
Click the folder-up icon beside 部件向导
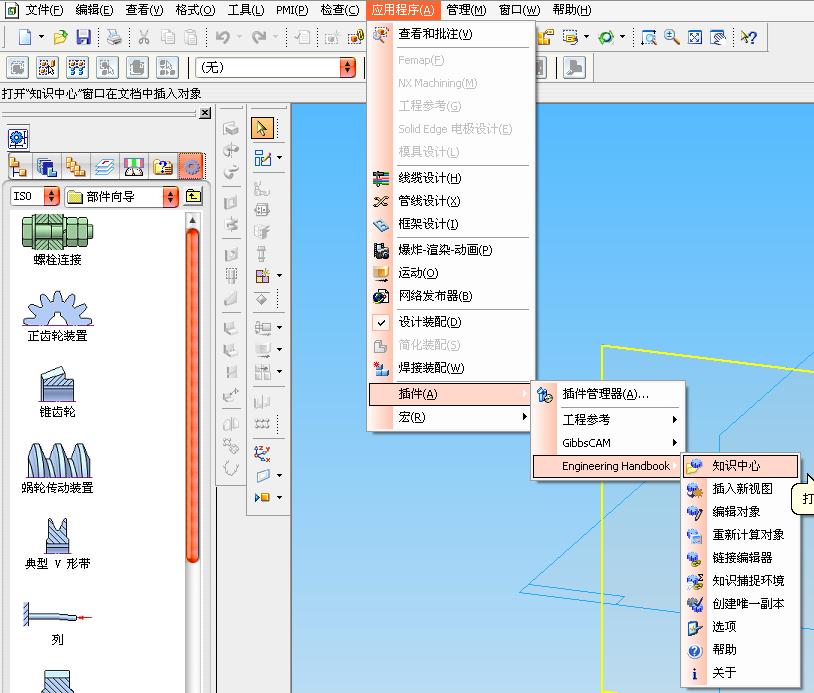pyautogui.click(x=193, y=196)
